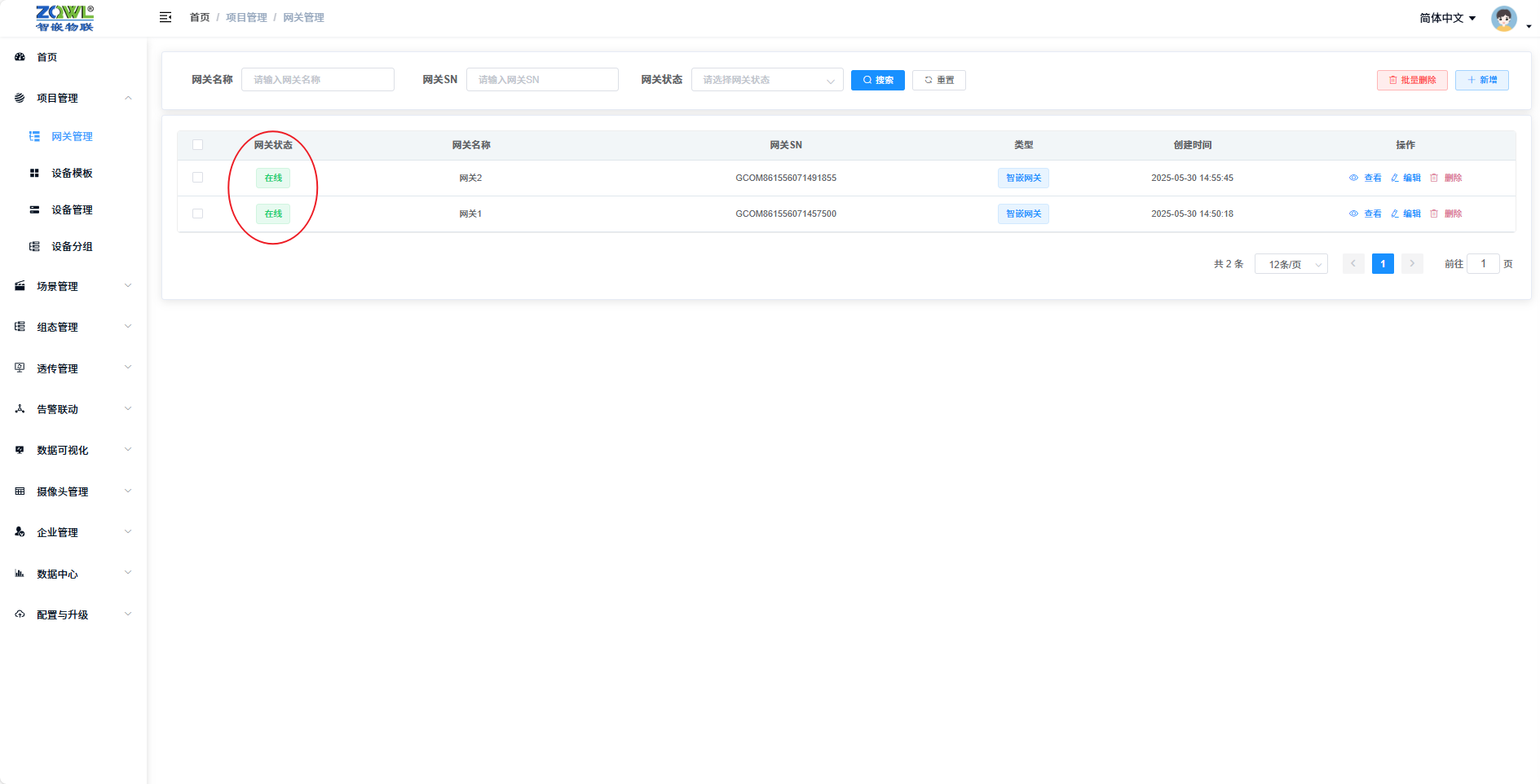Go to the next page arrow
The width and height of the screenshot is (1540, 784).
[x=1412, y=263]
